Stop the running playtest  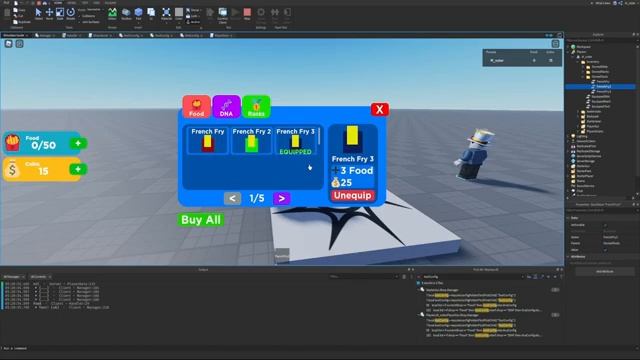pos(247,13)
